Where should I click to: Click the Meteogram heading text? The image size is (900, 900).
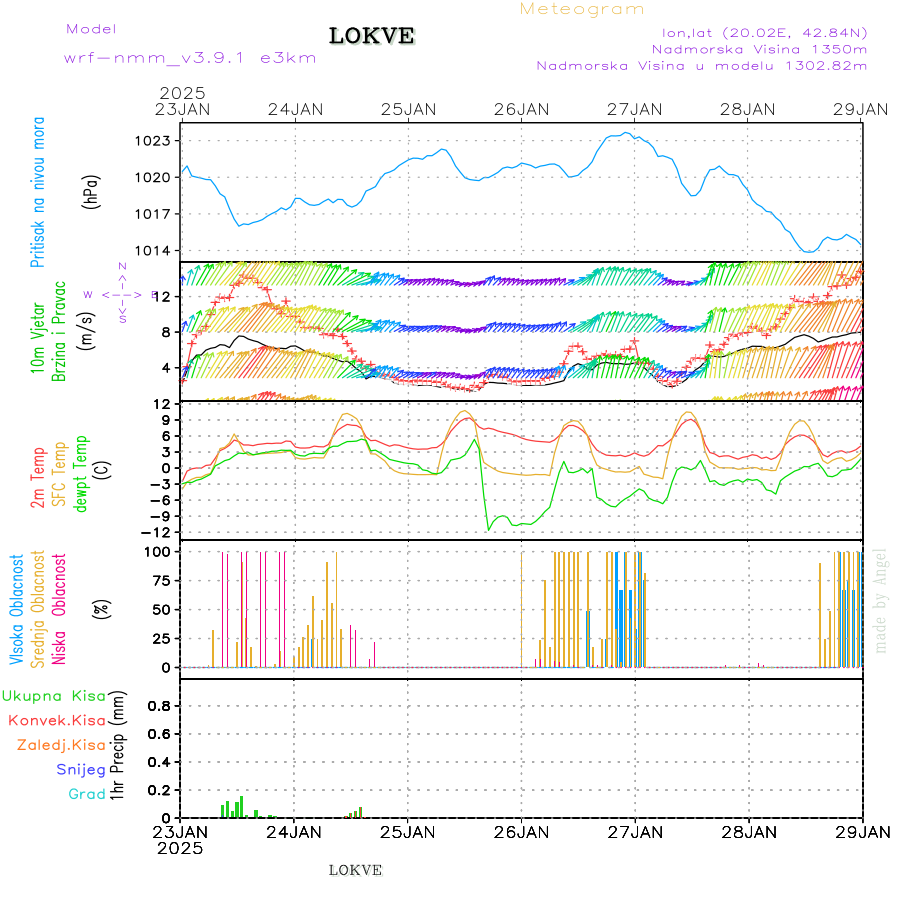tap(582, 9)
